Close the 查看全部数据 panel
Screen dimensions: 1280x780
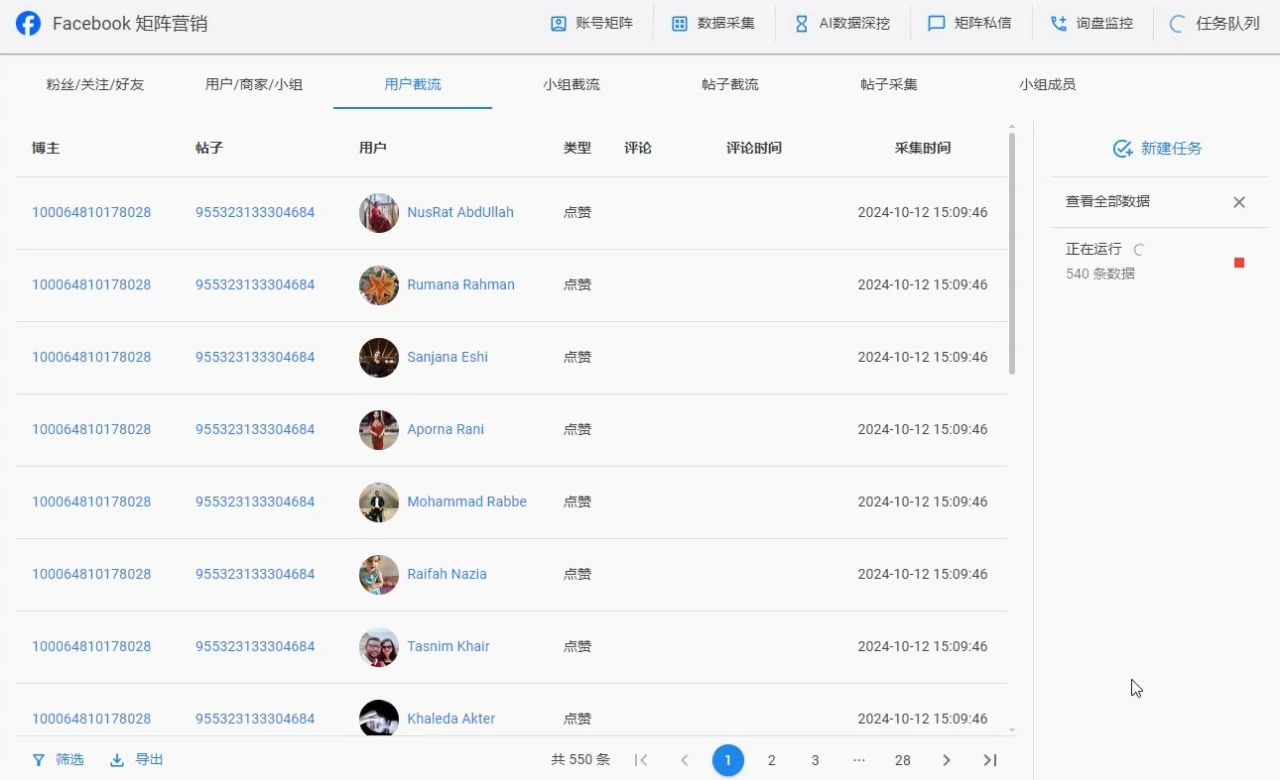(1239, 202)
